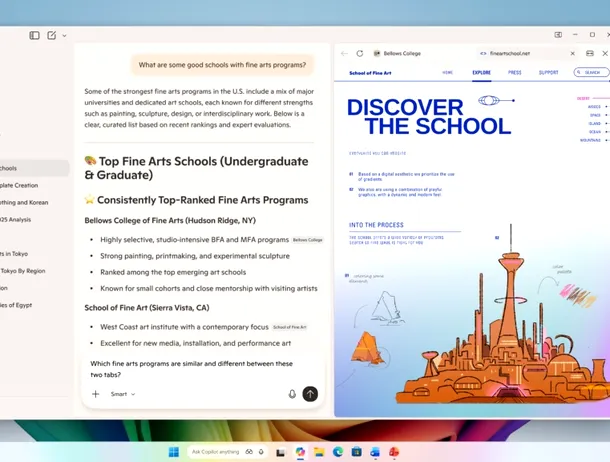The height and width of the screenshot is (462, 610).
Task: Click the School of Fine Art logo link
Action: click(370, 73)
